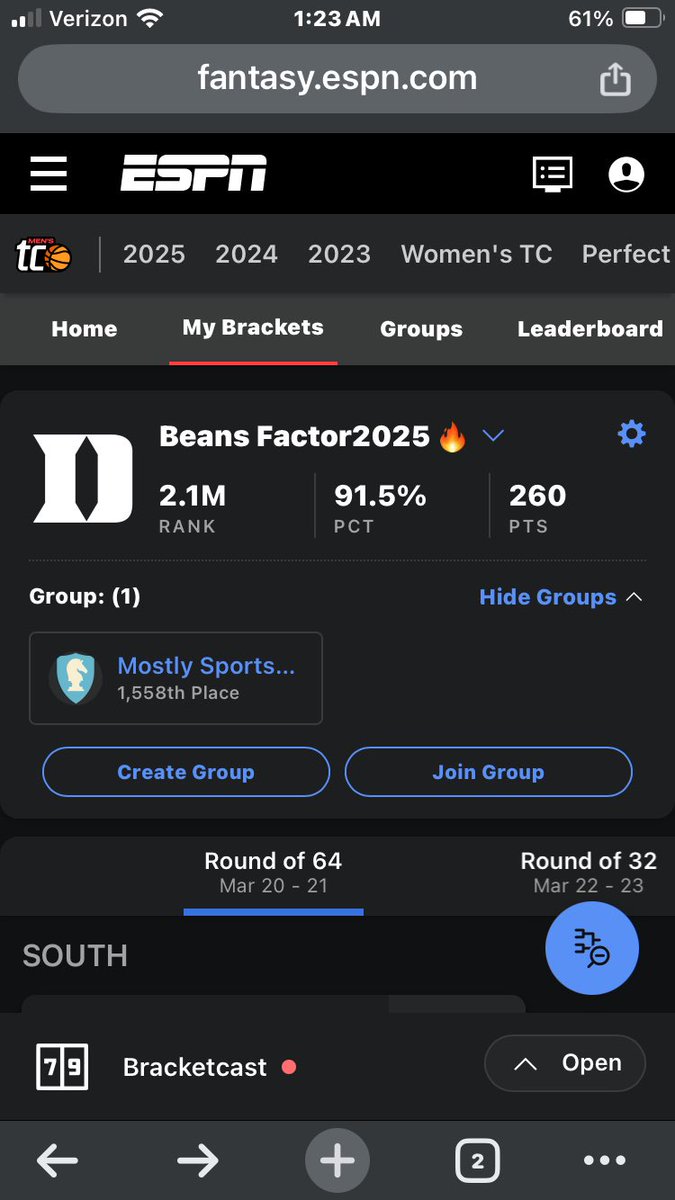Tap the ESPN logo
The image size is (675, 1200).
(194, 174)
